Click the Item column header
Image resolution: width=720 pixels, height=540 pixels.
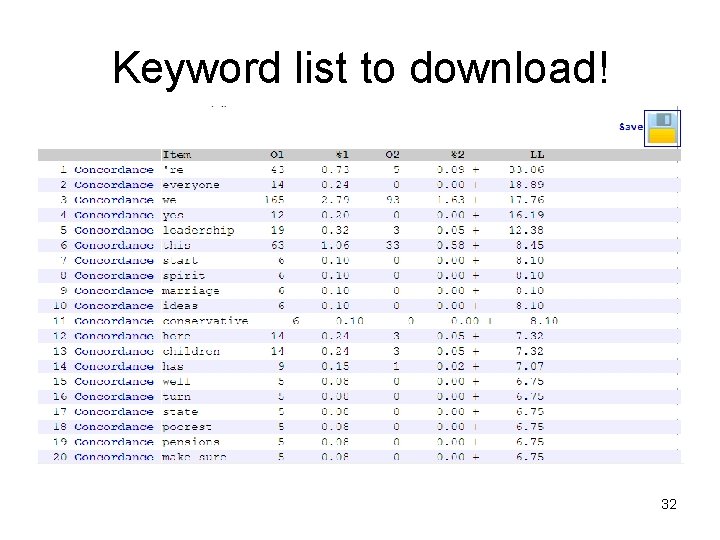click(177, 155)
